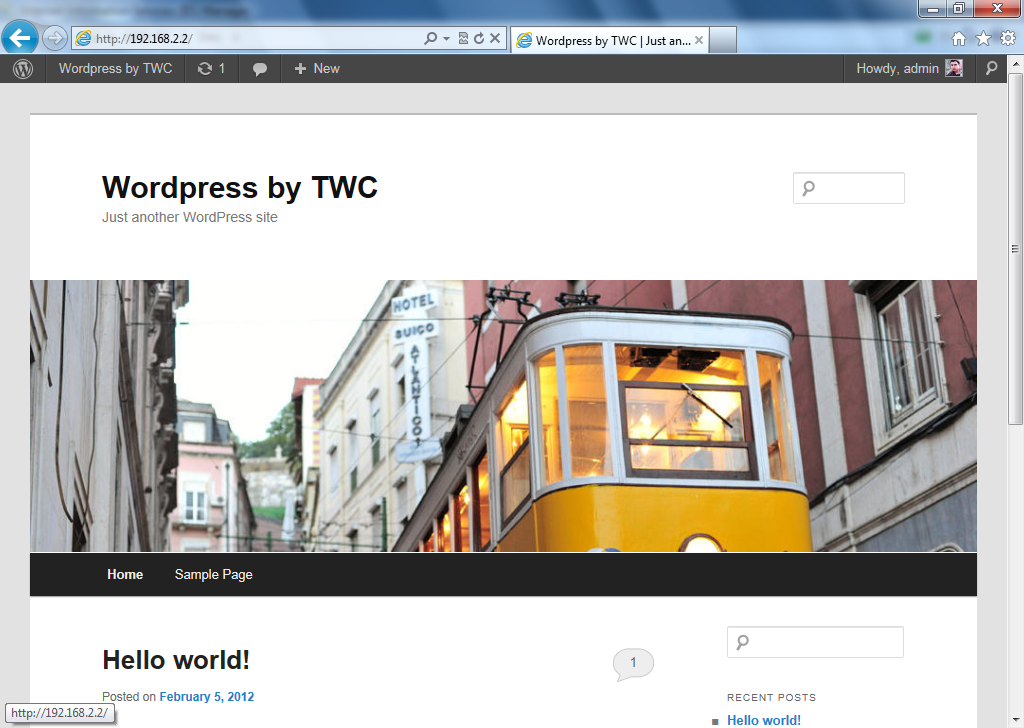Open the admin bar search magnifier
1024x728 pixels.
tap(991, 69)
